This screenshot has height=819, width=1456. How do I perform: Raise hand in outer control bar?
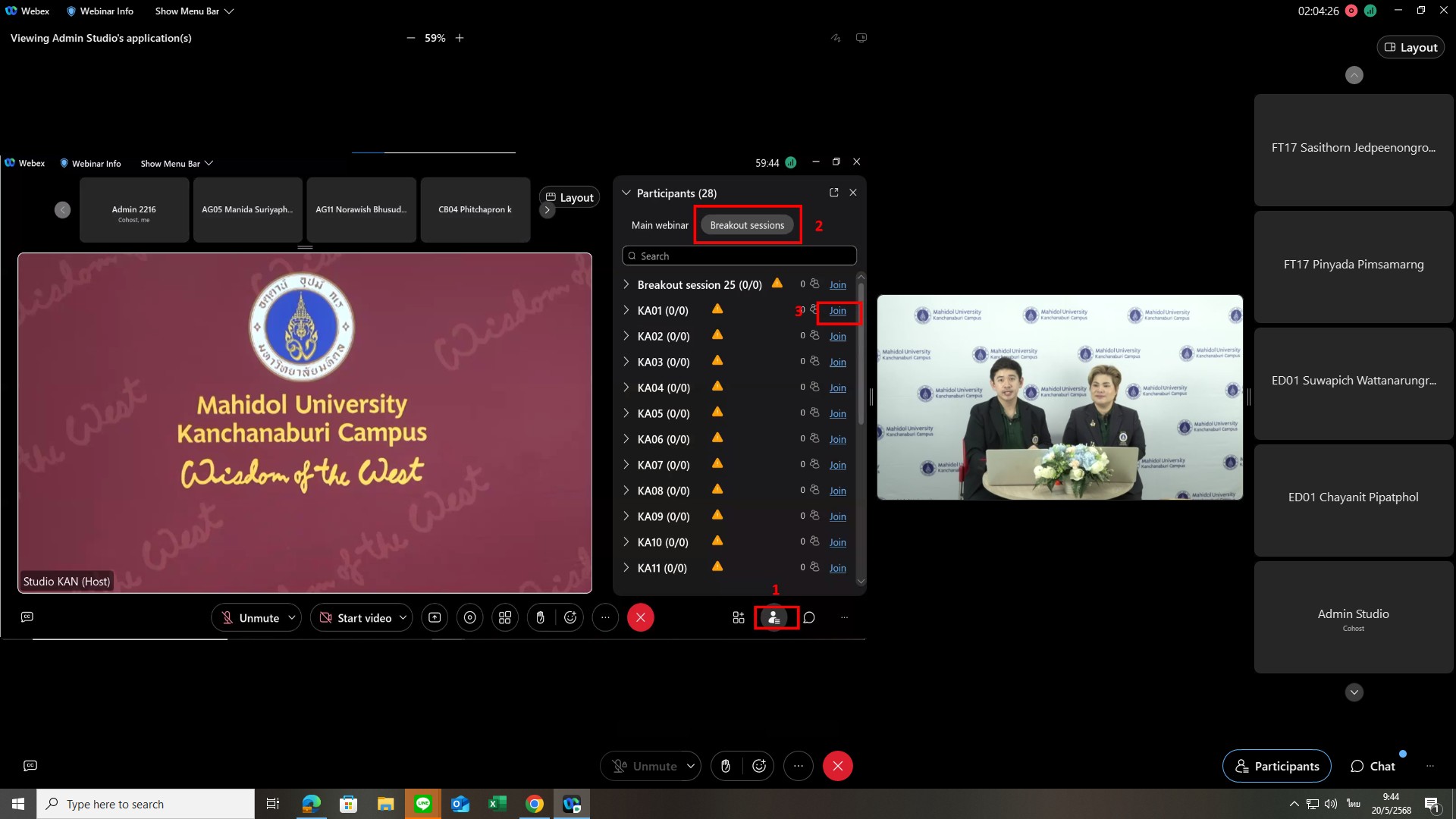click(x=726, y=766)
